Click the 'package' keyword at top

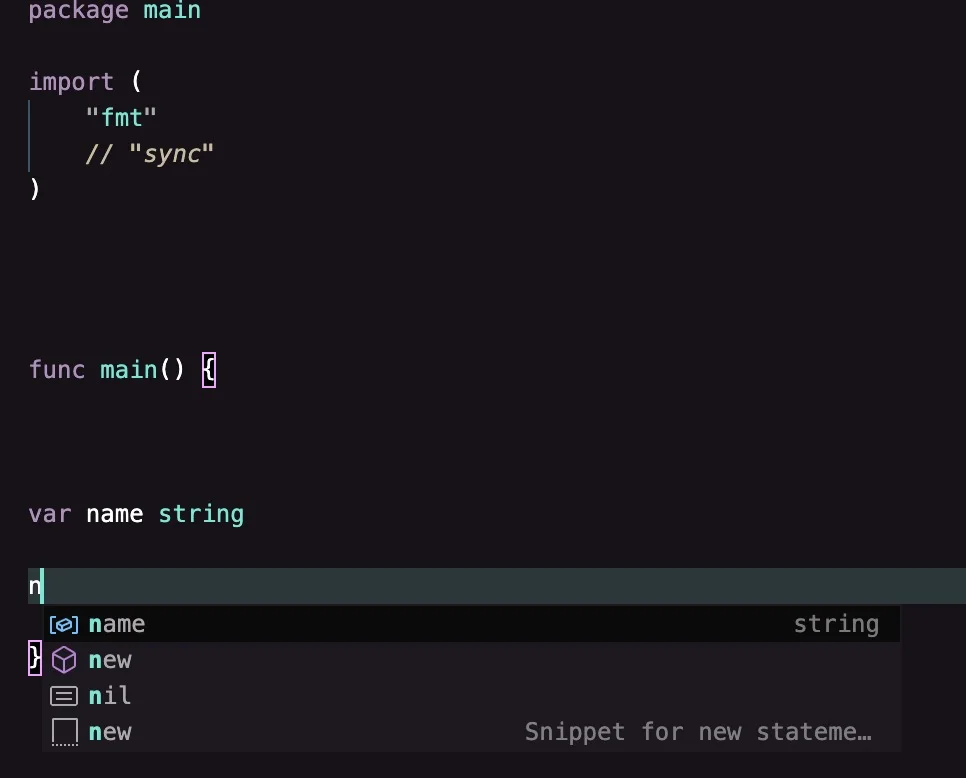click(x=79, y=10)
